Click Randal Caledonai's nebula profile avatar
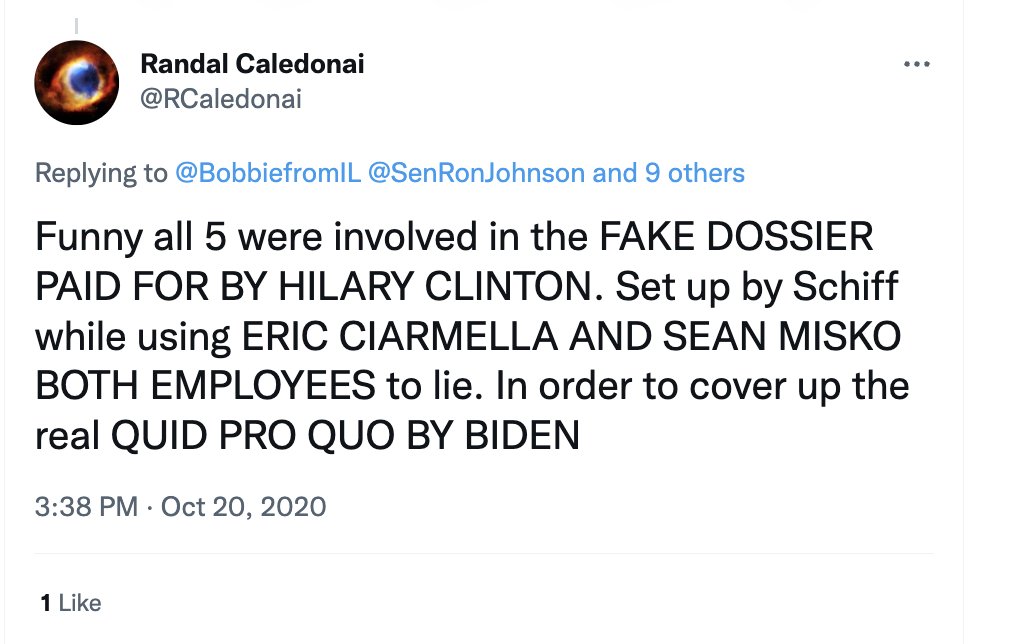The height and width of the screenshot is (644, 1012). (x=76, y=83)
